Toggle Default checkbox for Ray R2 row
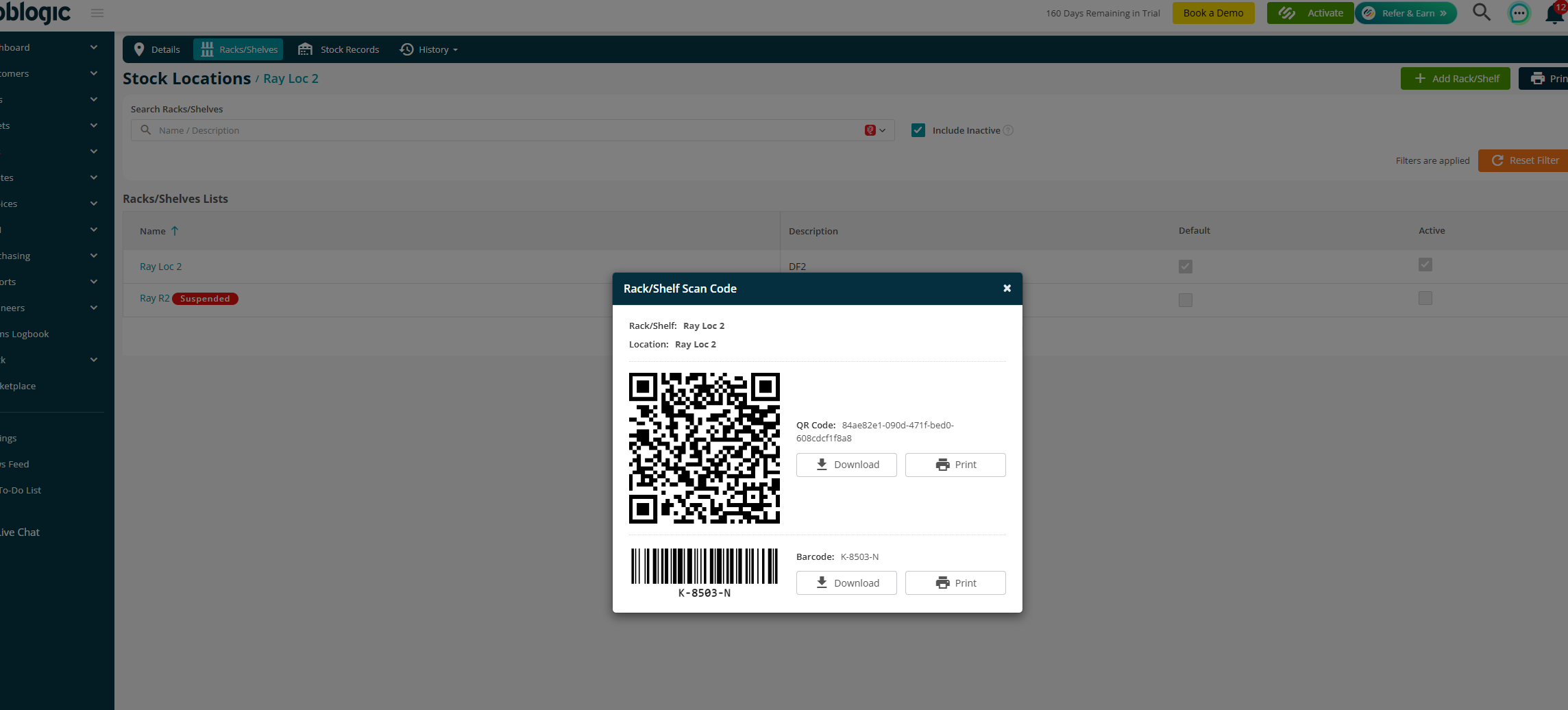This screenshot has width=1568, height=710. (x=1186, y=300)
